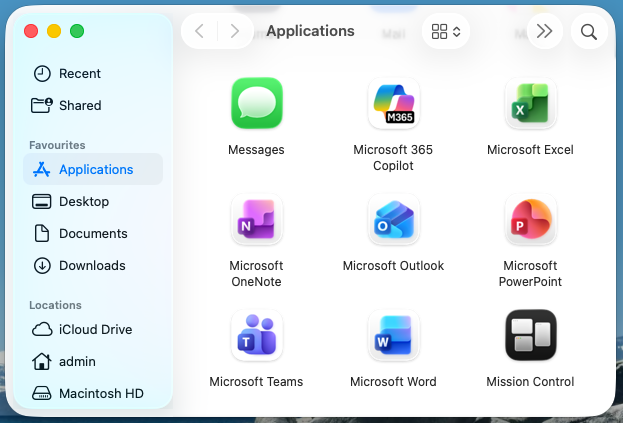Click the 'Microsoft Outlook' label text
623x423 pixels.
393,266
